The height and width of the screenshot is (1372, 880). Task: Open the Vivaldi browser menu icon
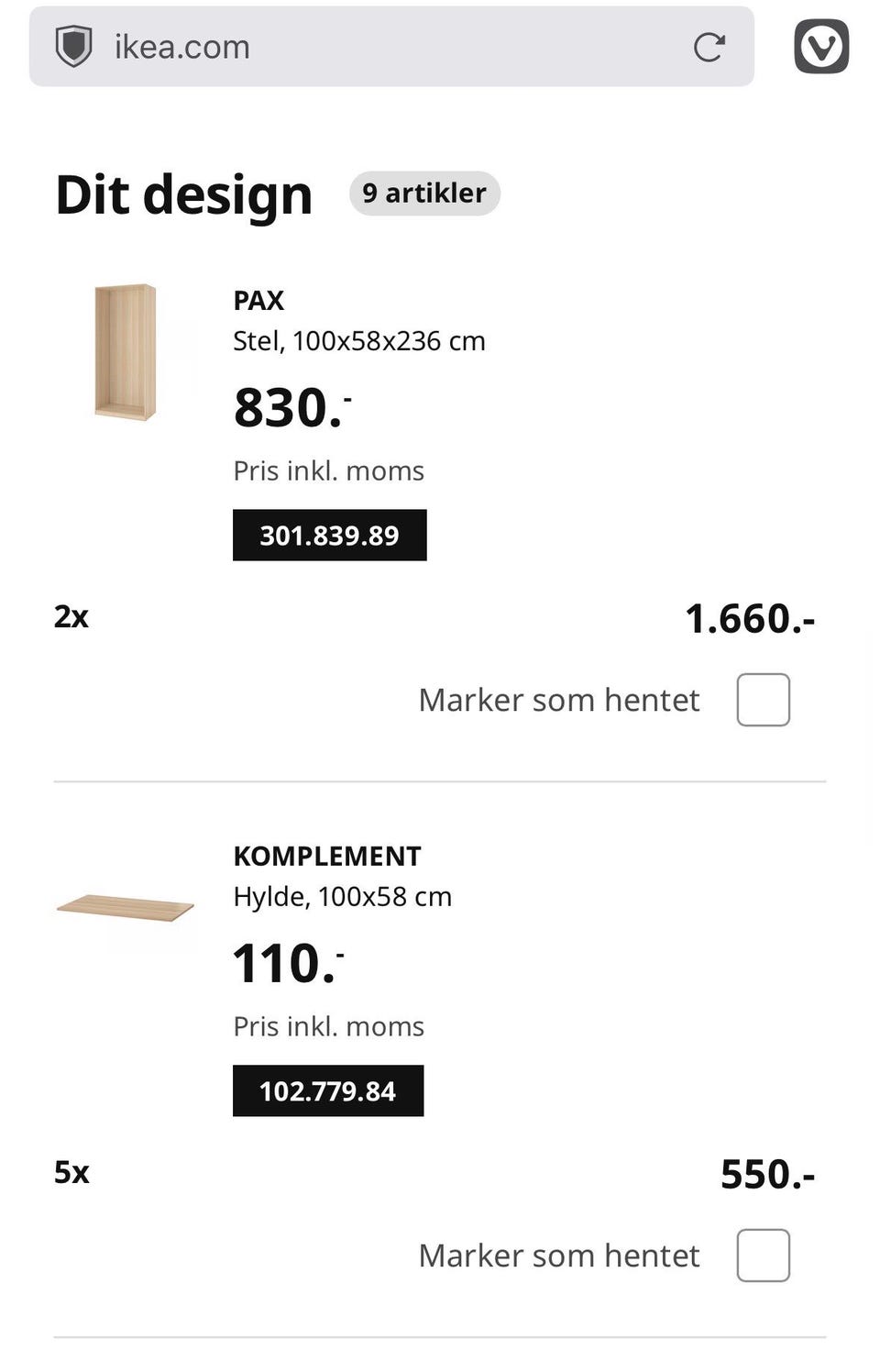pos(820,47)
